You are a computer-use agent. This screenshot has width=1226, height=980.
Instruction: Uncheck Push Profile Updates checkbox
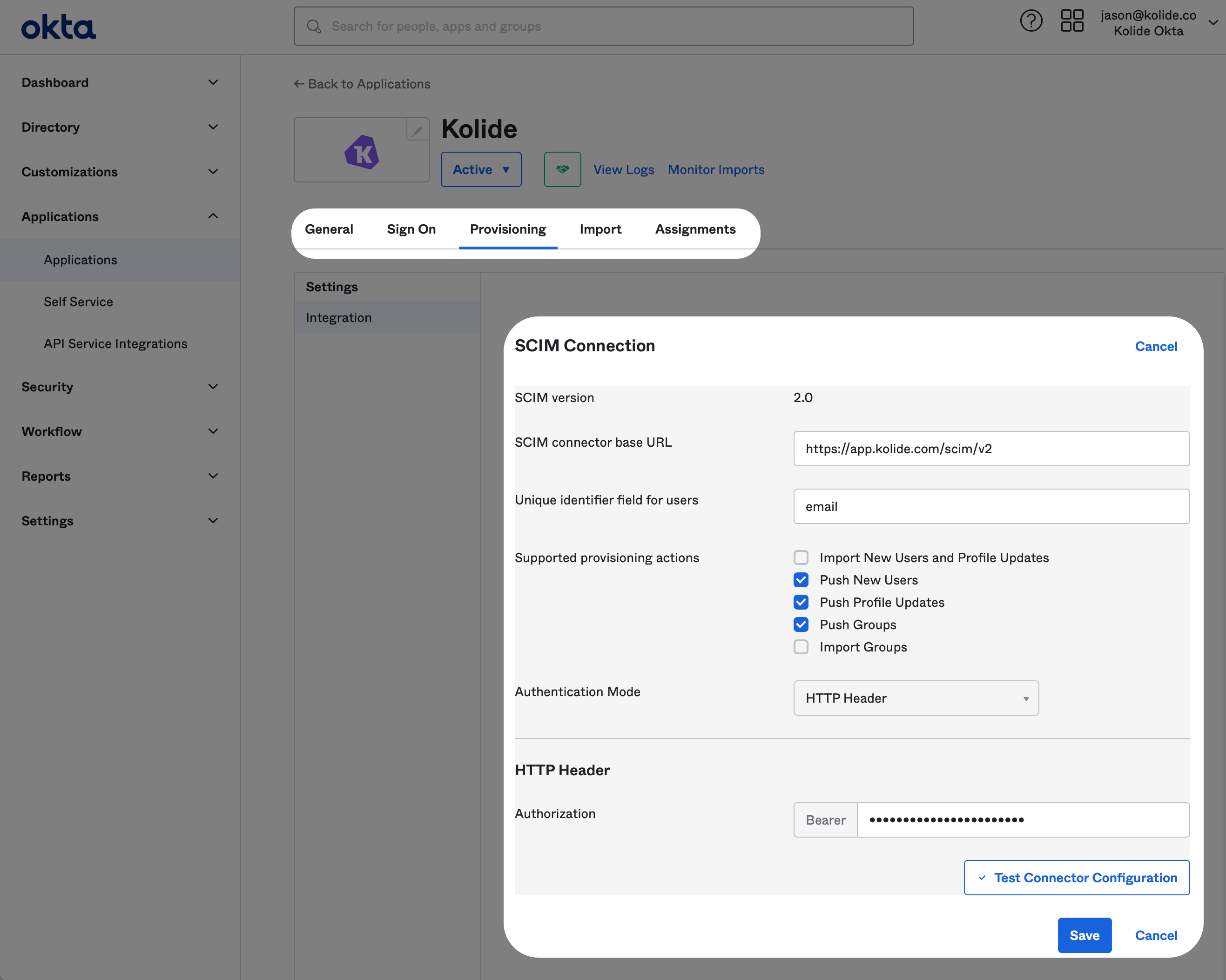(801, 602)
